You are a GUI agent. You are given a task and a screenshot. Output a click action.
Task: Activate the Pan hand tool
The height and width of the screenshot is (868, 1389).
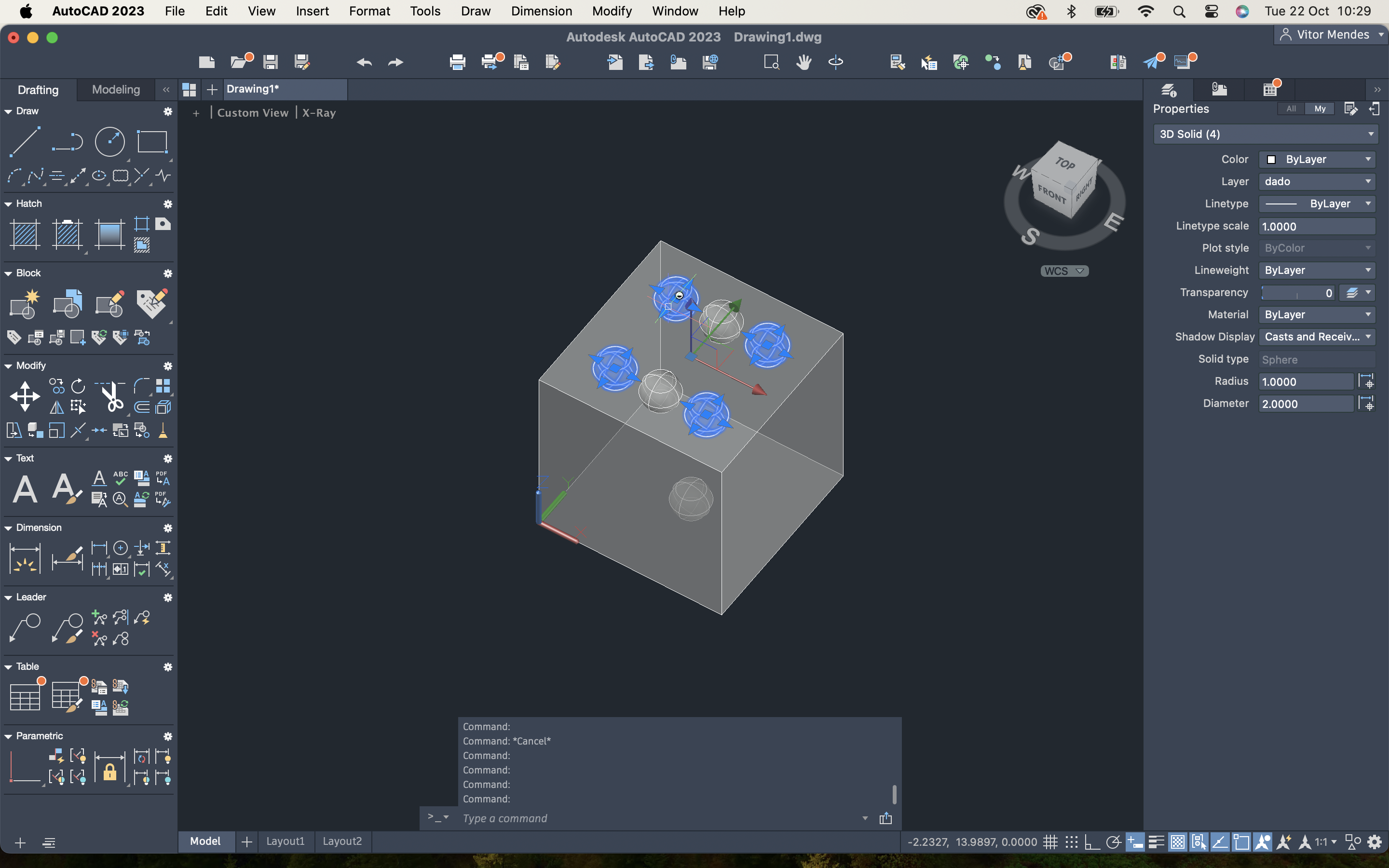[x=803, y=62]
